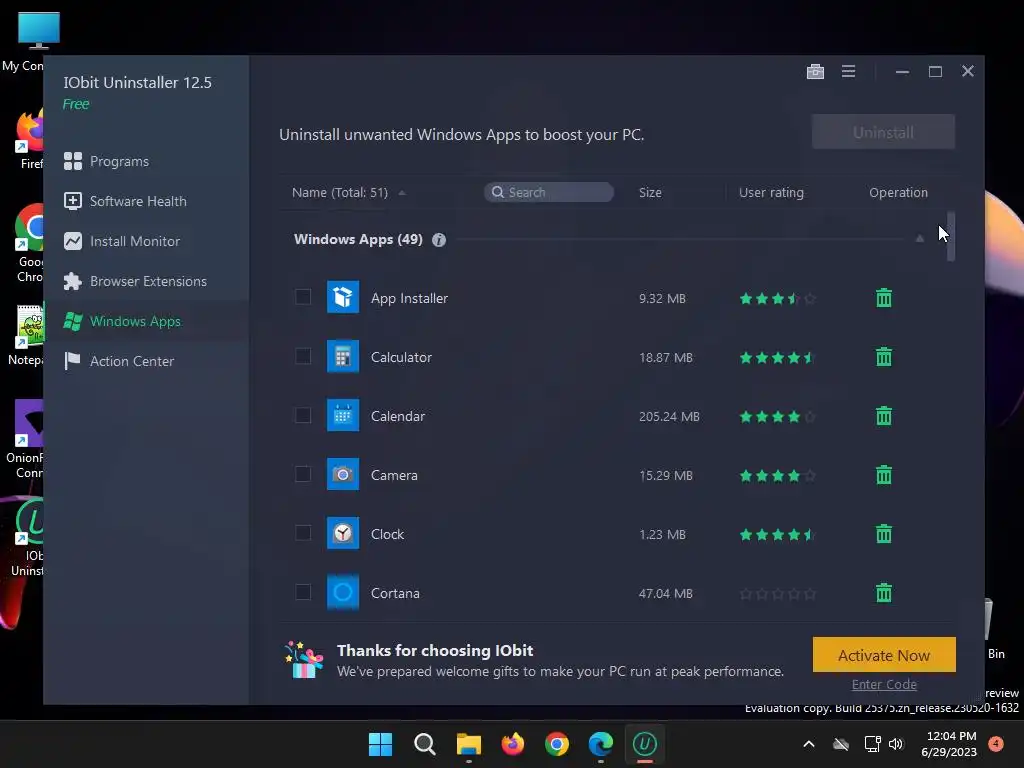
Task: Click the info icon beside Windows Apps (49)
Action: click(x=439, y=240)
